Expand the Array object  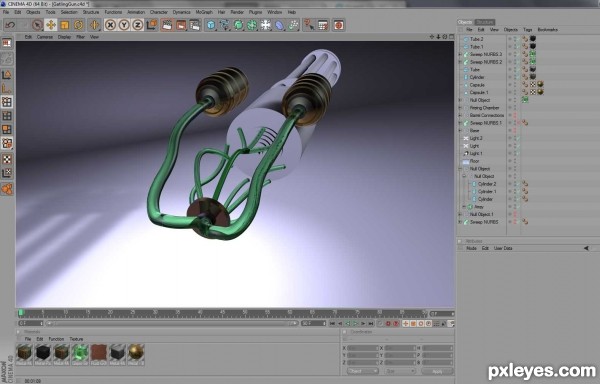[x=464, y=207]
